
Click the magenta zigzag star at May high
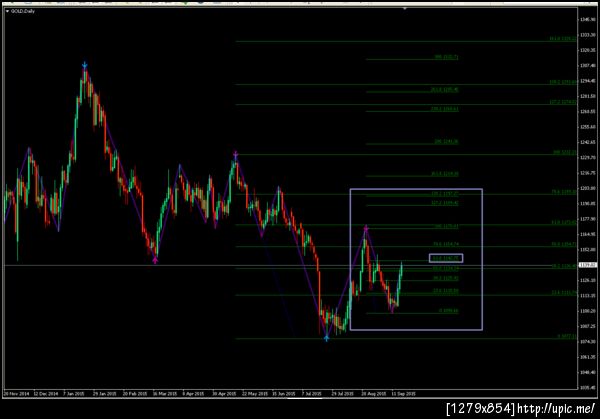coord(236,154)
